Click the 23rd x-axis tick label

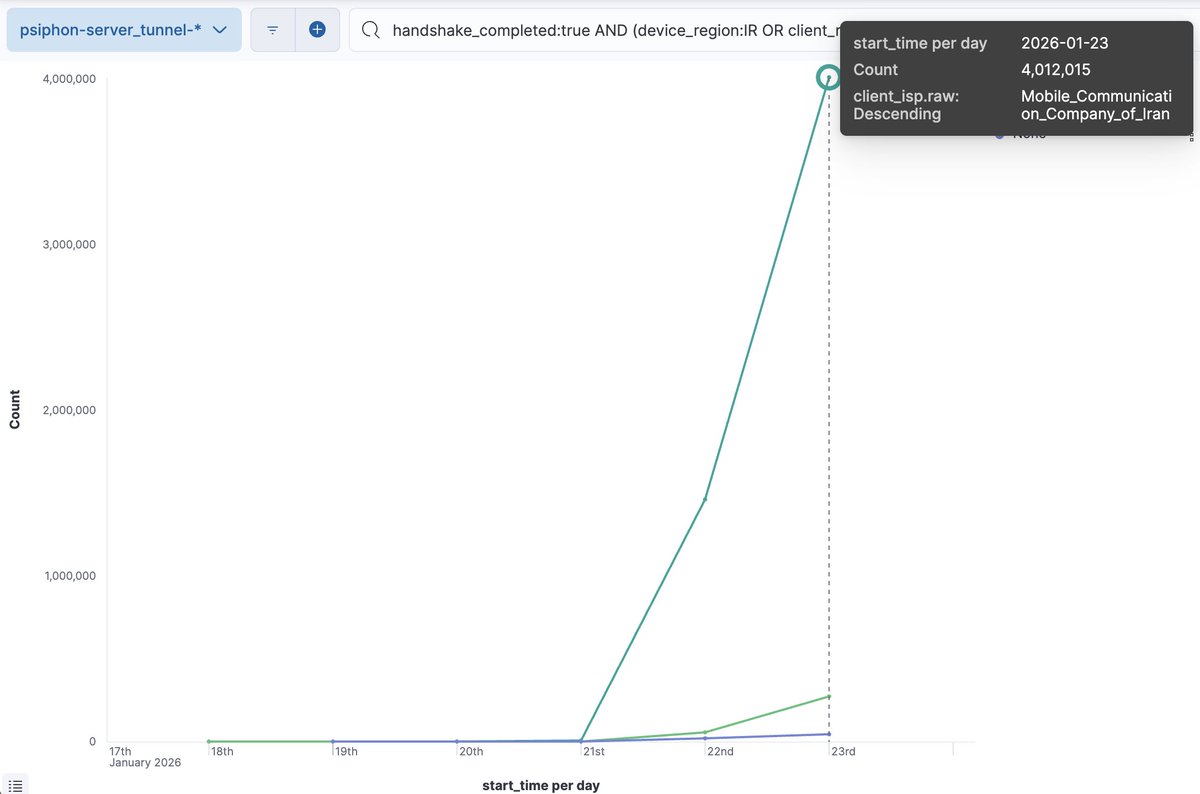pyautogui.click(x=844, y=751)
